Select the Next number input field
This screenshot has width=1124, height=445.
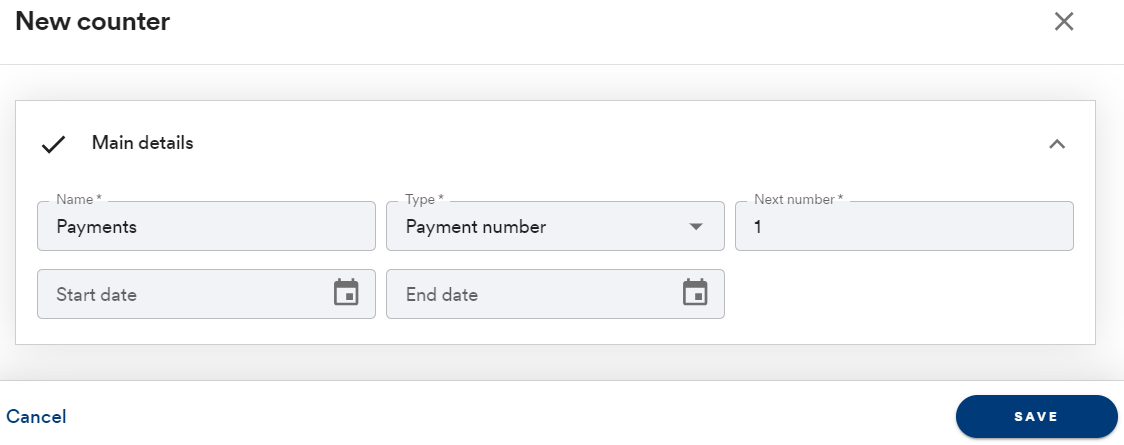(904, 226)
